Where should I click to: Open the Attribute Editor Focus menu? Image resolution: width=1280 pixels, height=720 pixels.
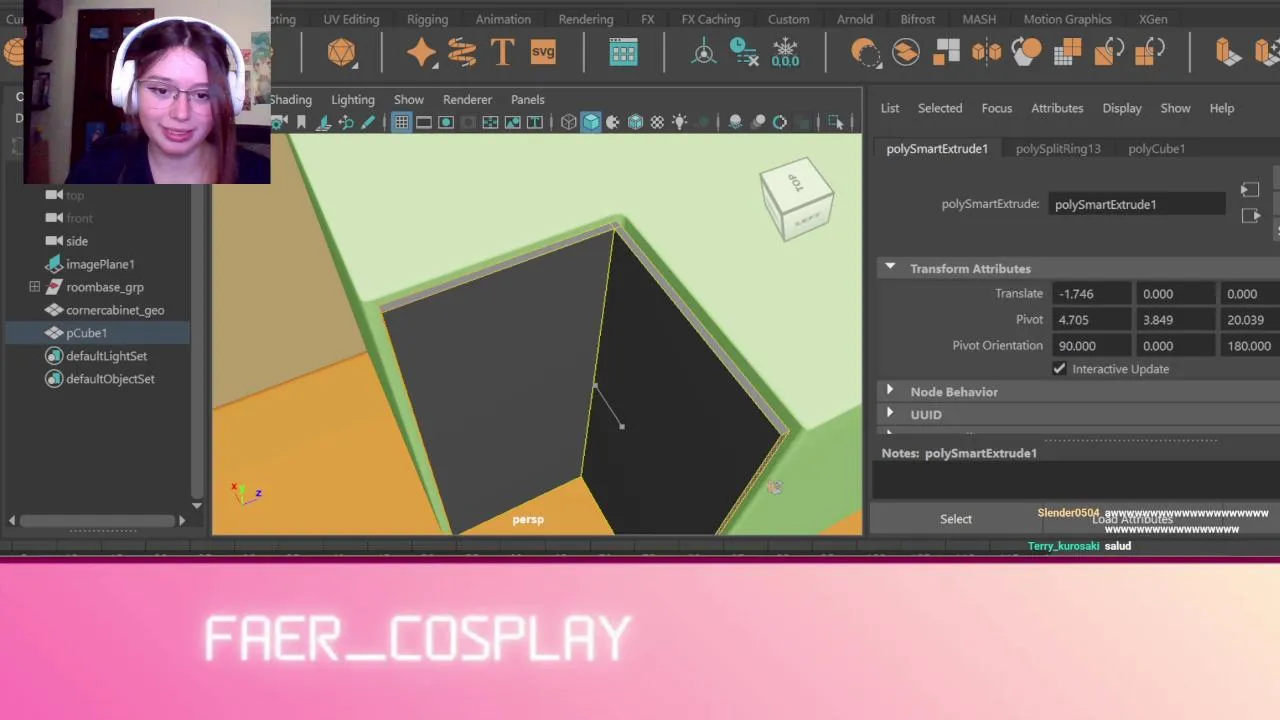pyautogui.click(x=997, y=108)
